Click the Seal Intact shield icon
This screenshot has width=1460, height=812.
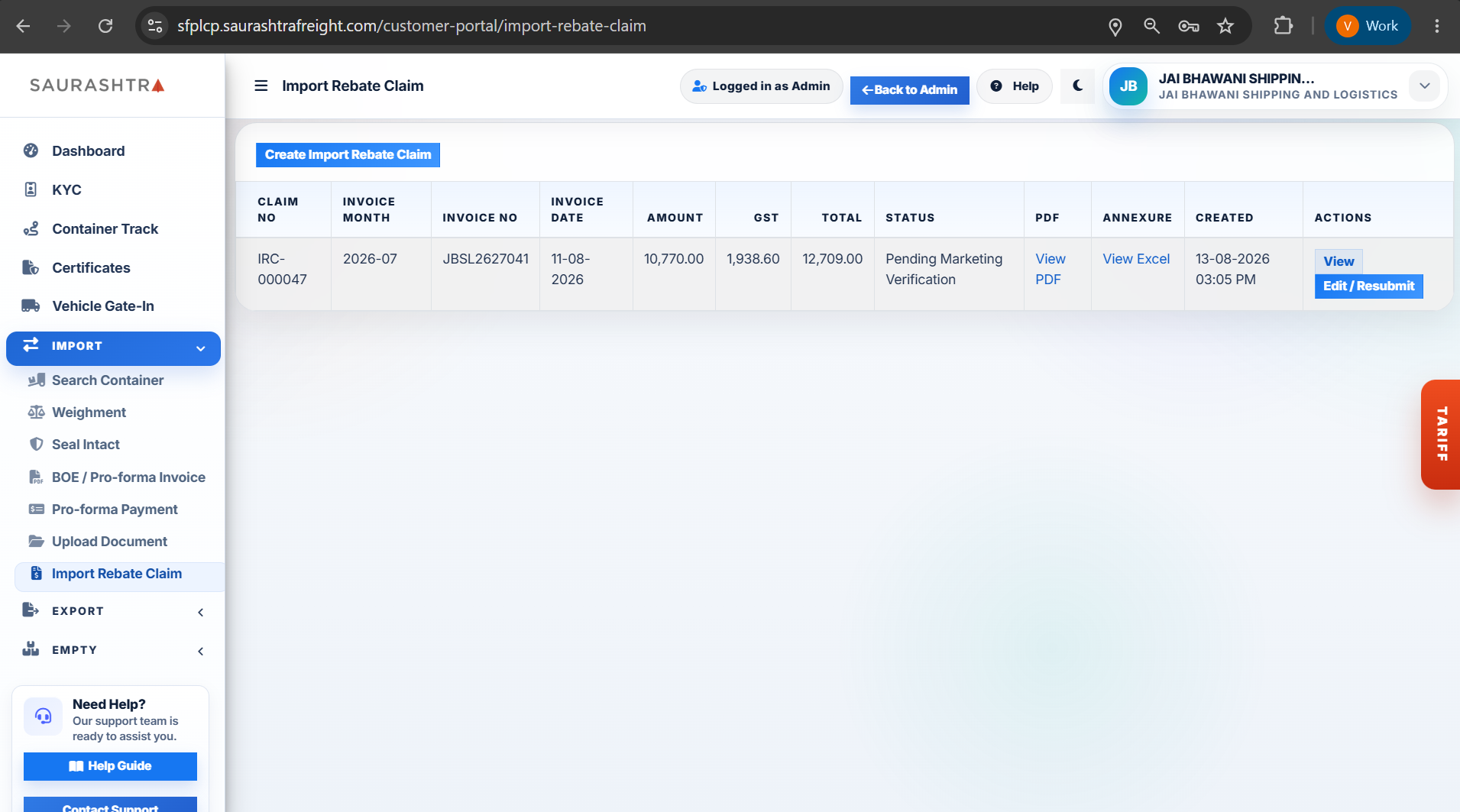pos(36,445)
